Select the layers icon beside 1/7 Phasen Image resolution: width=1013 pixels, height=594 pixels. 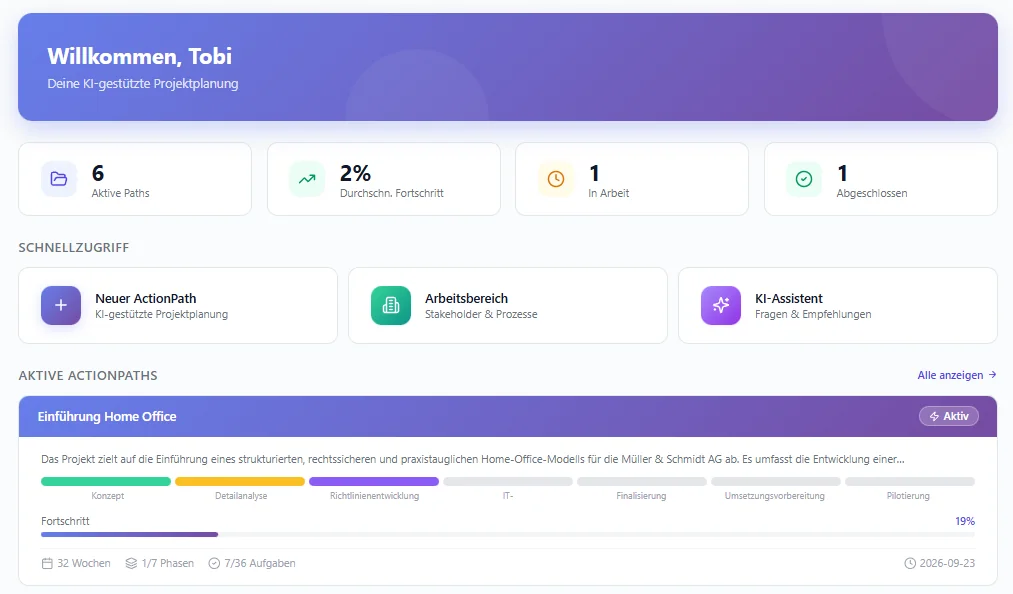coord(131,563)
